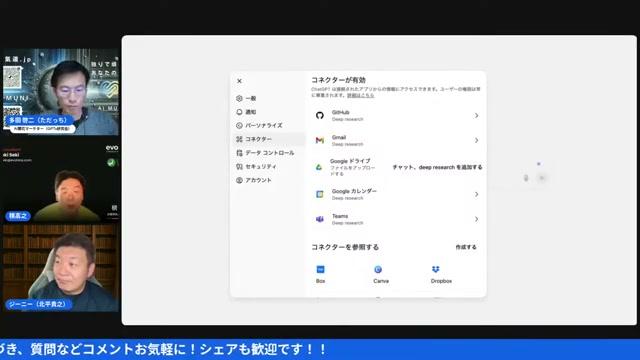The height and width of the screenshot is (360, 640).
Task: Select the ジーニー participant video thumbnail
Action: 61,268
